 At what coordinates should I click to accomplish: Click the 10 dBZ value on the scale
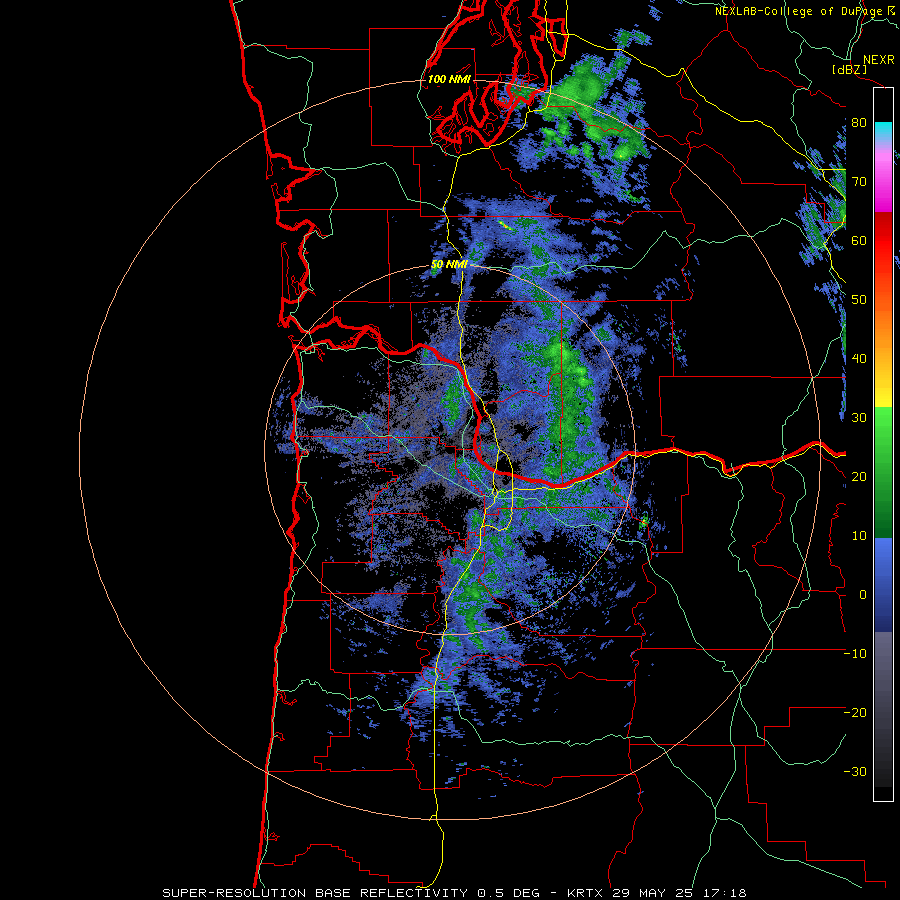point(859,536)
